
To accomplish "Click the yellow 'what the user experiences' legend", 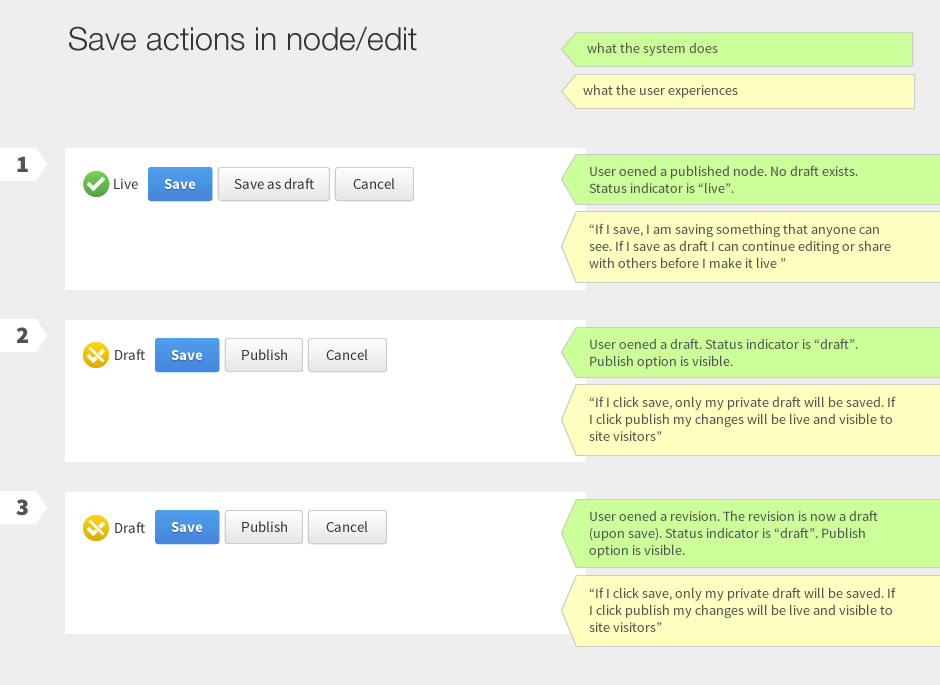I will point(740,91).
